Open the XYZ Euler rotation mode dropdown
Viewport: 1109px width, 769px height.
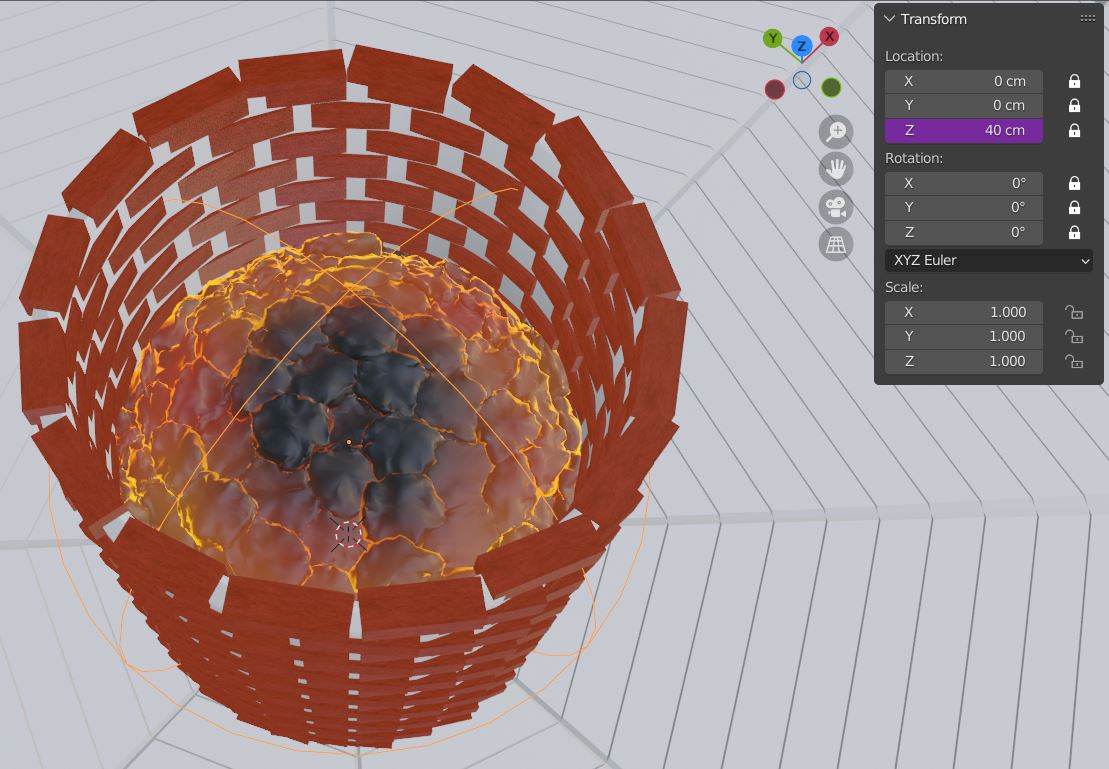989,260
